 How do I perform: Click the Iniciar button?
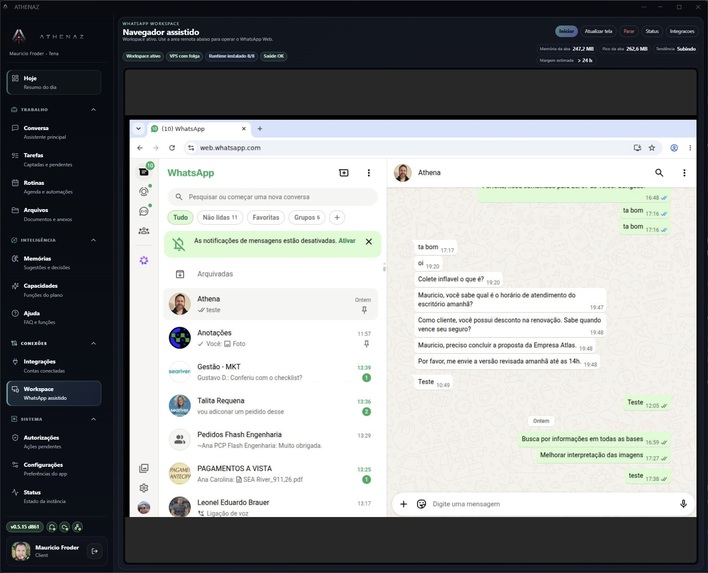click(566, 31)
